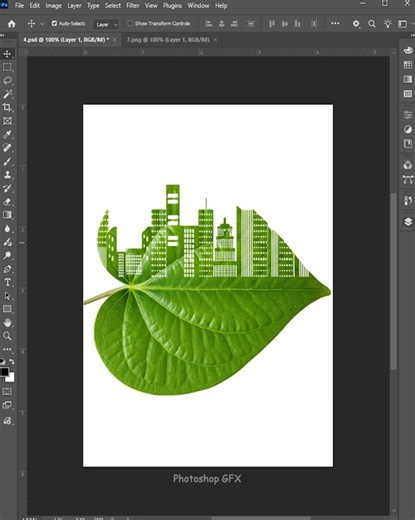Select the Smudge tool below Blur
Screen dimensions: 415x520
pyautogui.click(x=7, y=242)
